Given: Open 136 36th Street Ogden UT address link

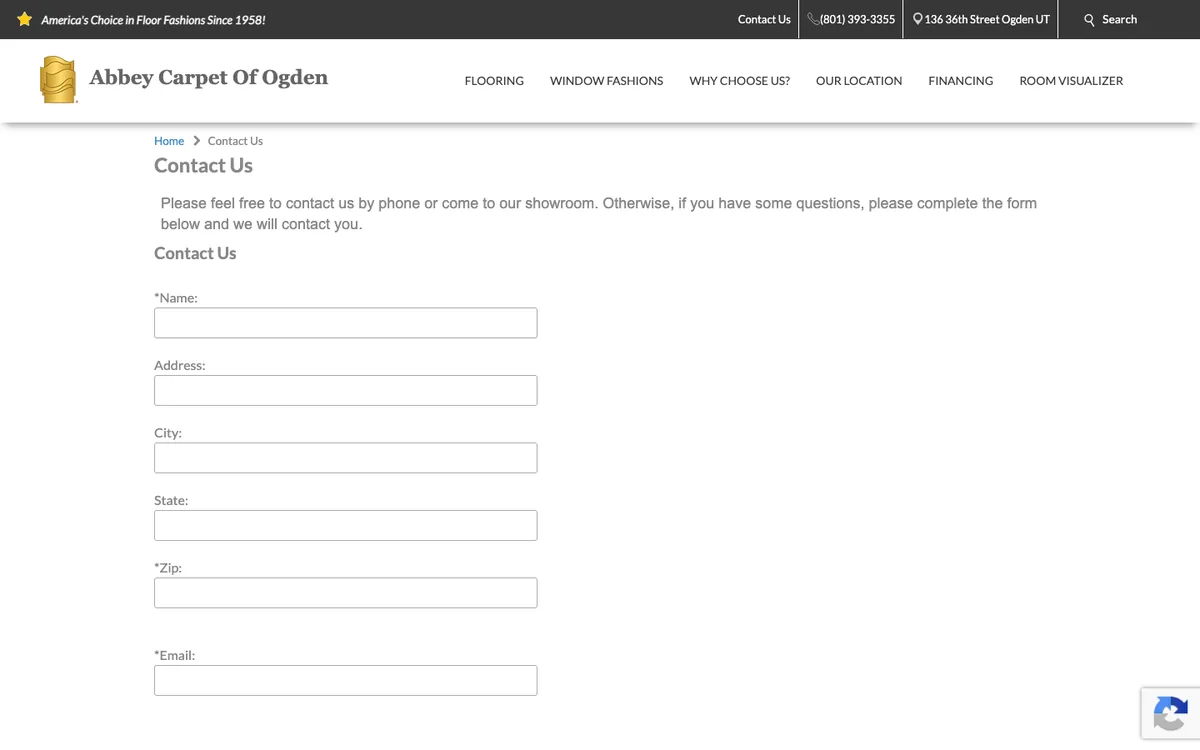Looking at the screenshot, I should click(987, 19).
